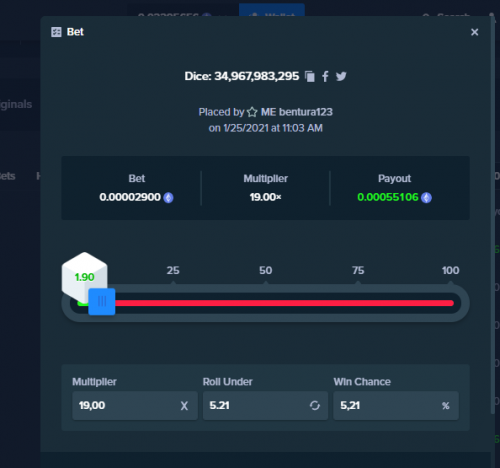Click slider scale label 50
Viewport: 500px width, 468px height.
tap(266, 270)
